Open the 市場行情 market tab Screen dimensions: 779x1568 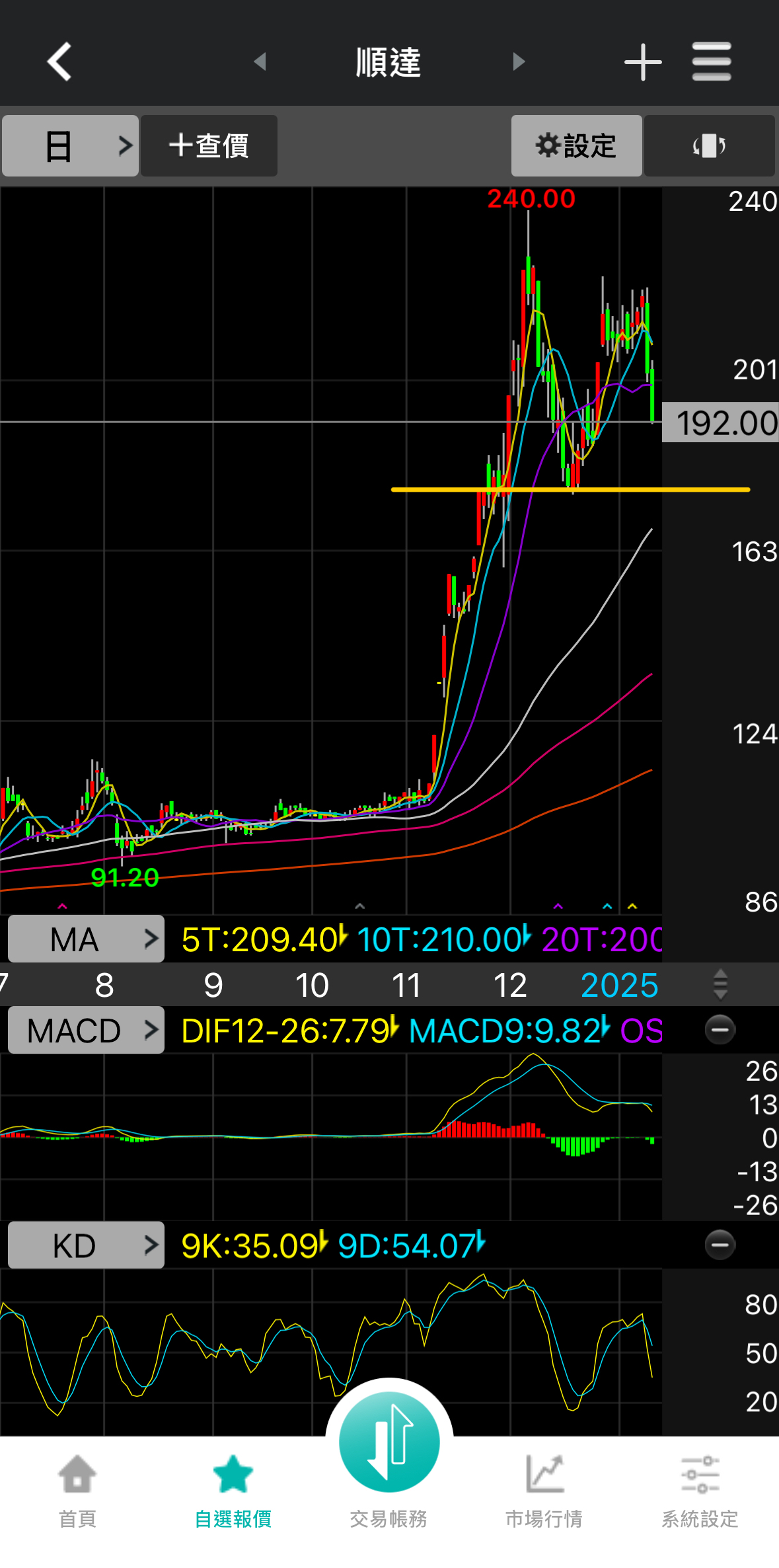544,1491
